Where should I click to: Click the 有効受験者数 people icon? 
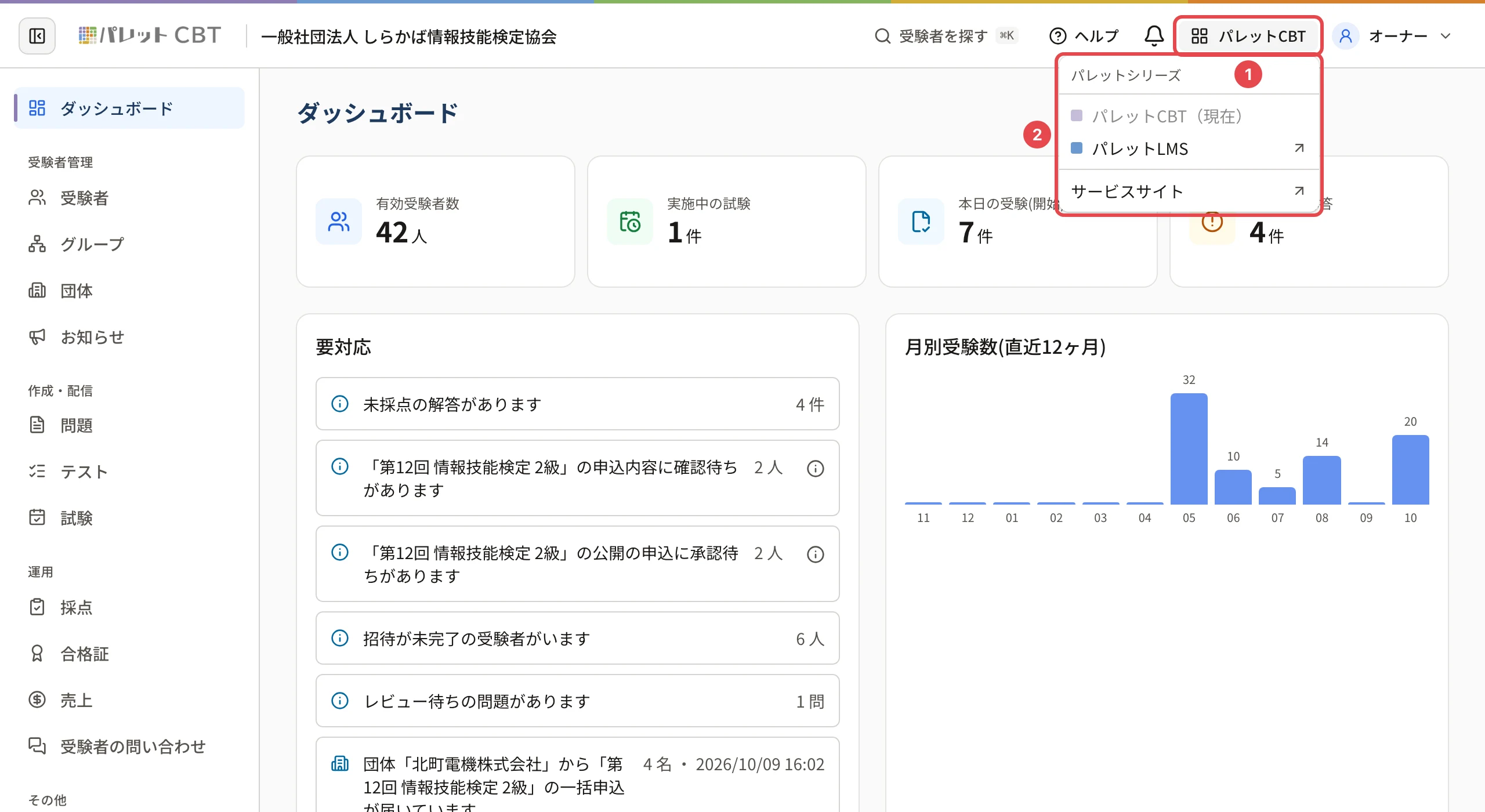tap(339, 222)
